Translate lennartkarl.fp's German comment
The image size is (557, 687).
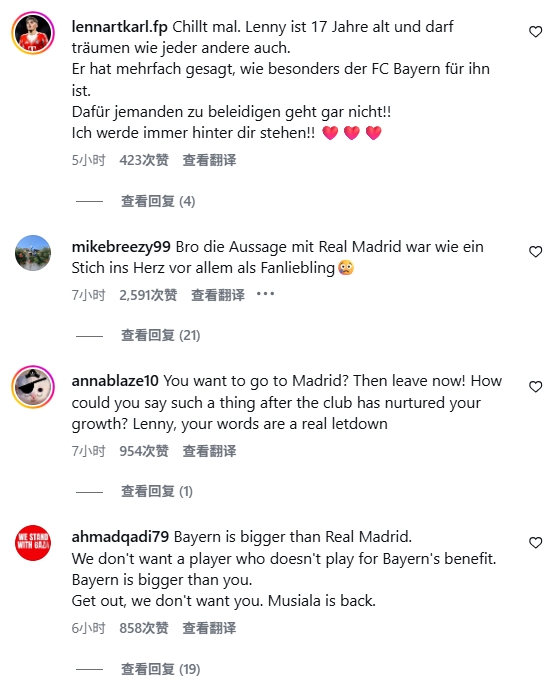[209, 160]
